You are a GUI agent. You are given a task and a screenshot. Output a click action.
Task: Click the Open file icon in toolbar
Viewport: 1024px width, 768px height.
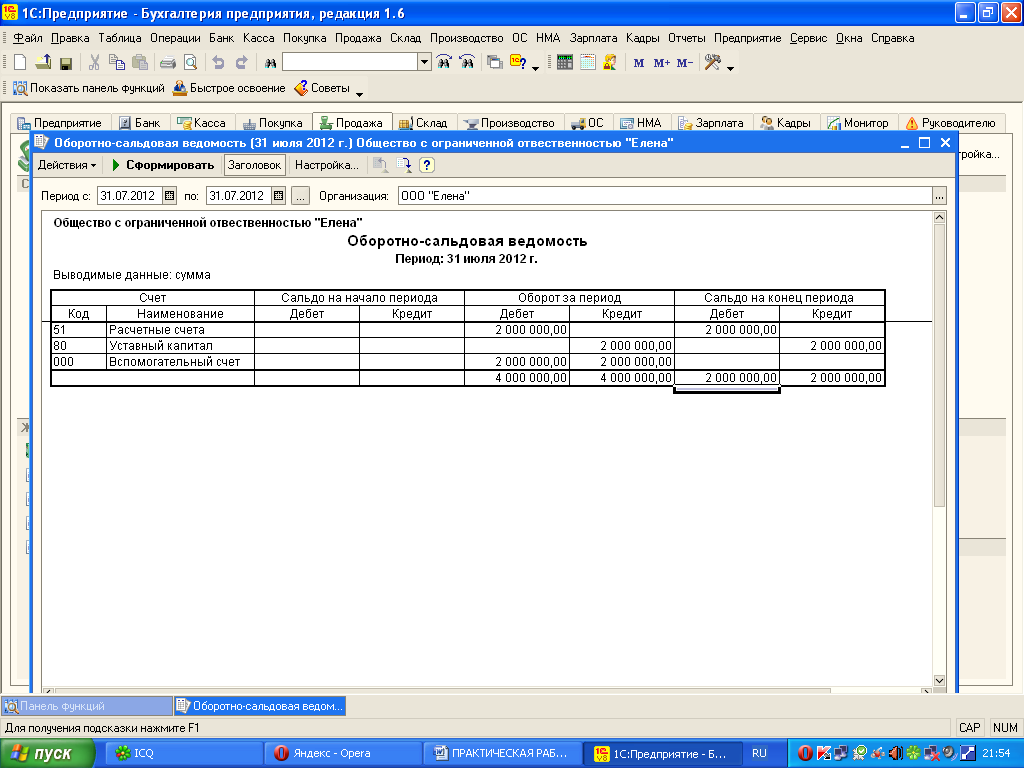(x=43, y=63)
